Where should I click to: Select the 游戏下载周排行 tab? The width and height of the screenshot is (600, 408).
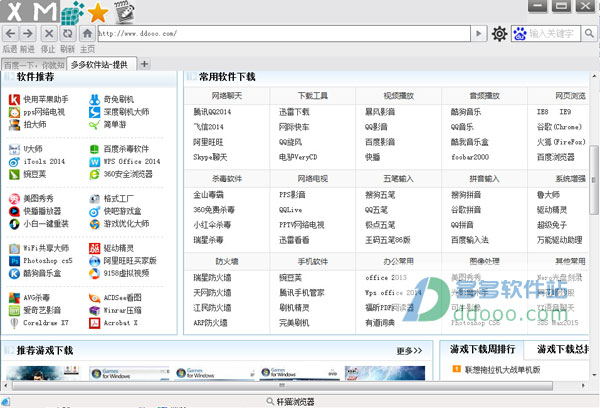point(482,349)
